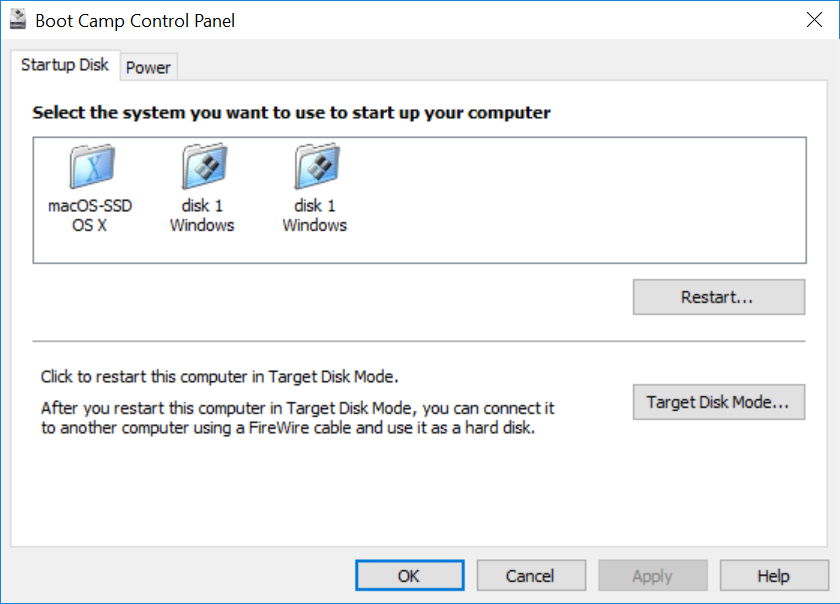Image resolution: width=840 pixels, height=604 pixels.
Task: Switch to the Power tab
Action: pos(148,67)
